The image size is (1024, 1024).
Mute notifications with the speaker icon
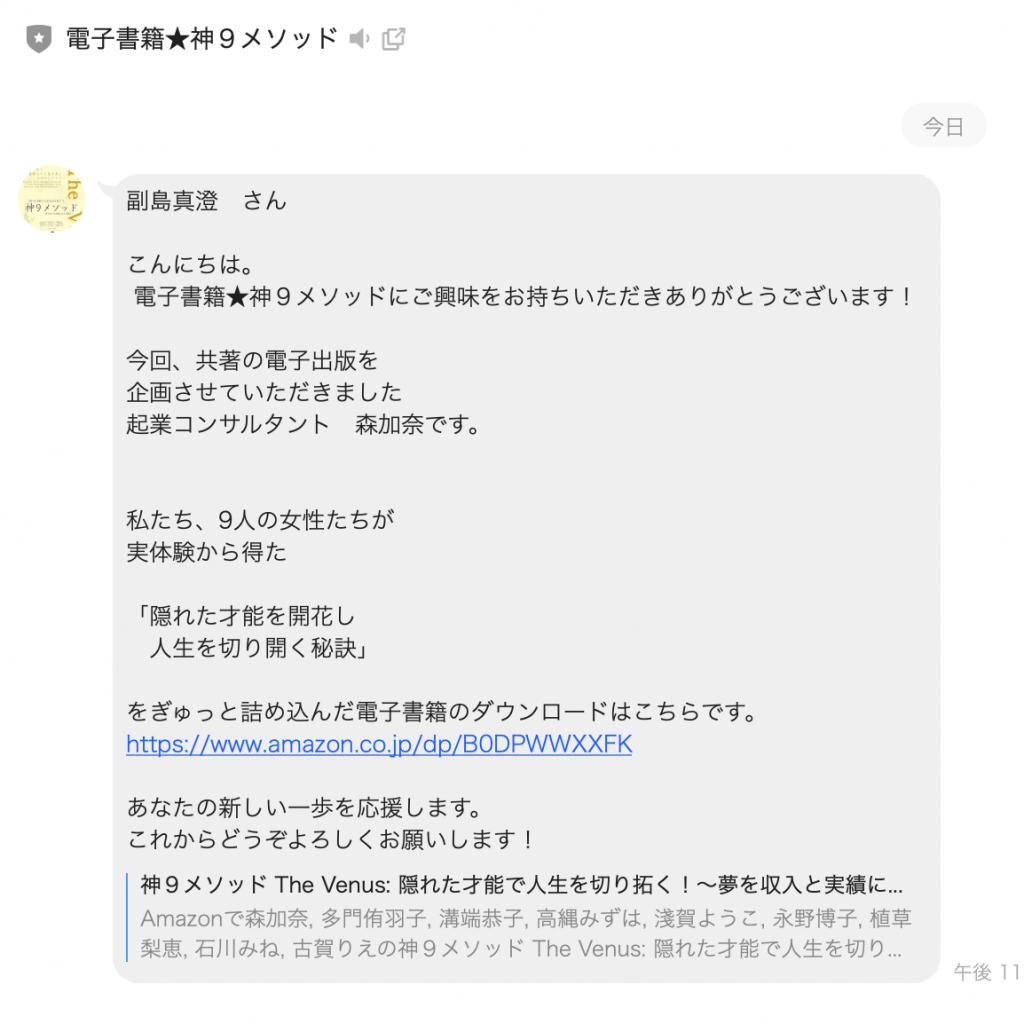click(x=359, y=39)
